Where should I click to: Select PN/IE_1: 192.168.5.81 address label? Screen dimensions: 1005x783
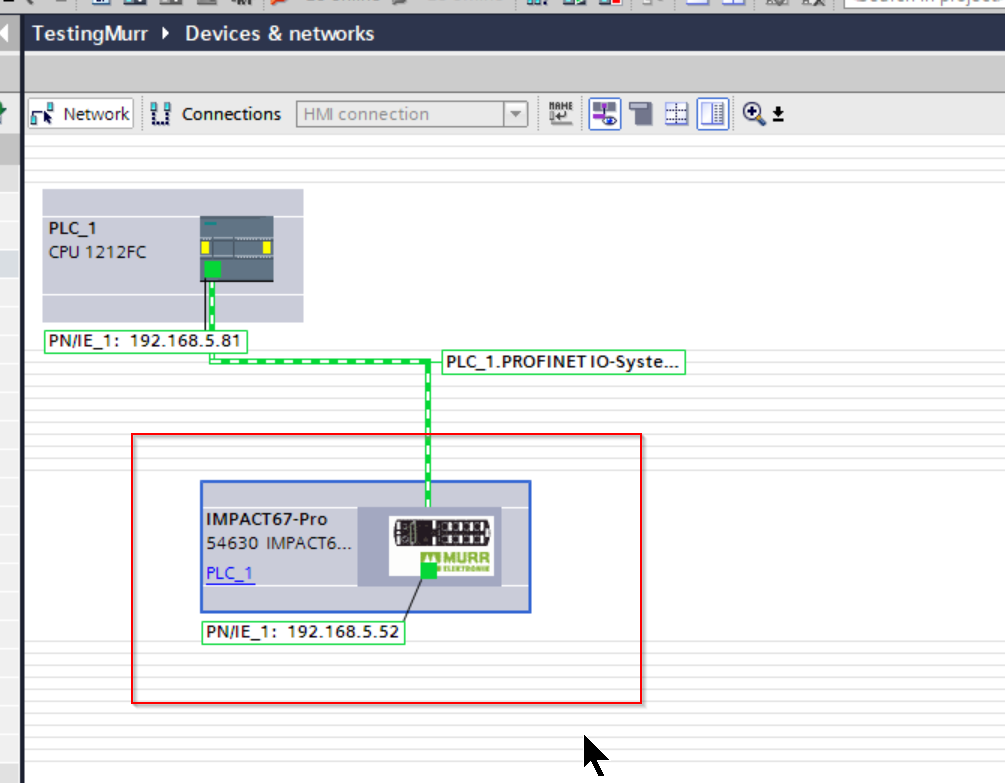(x=145, y=341)
